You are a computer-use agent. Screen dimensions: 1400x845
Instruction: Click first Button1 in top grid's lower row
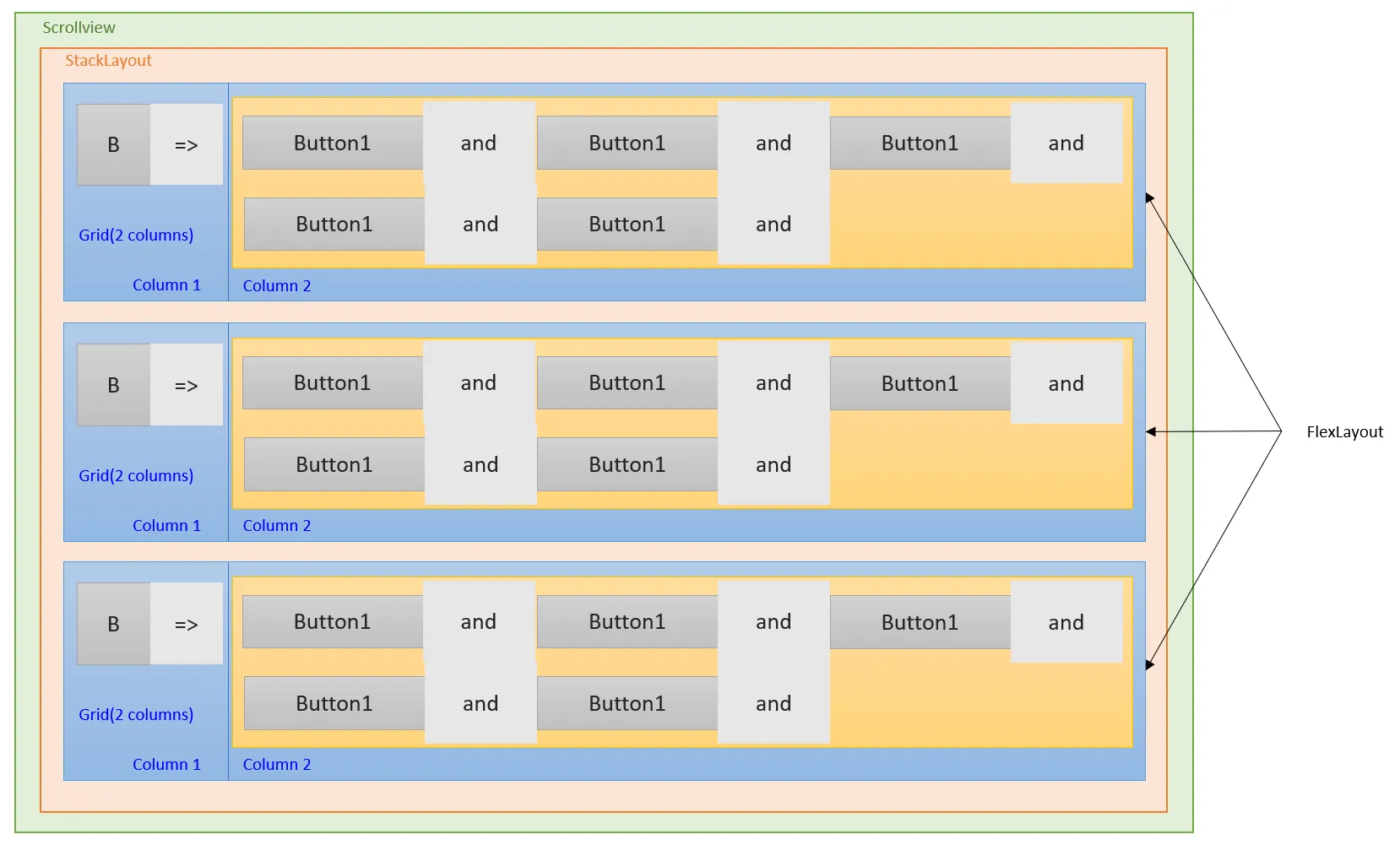334,224
